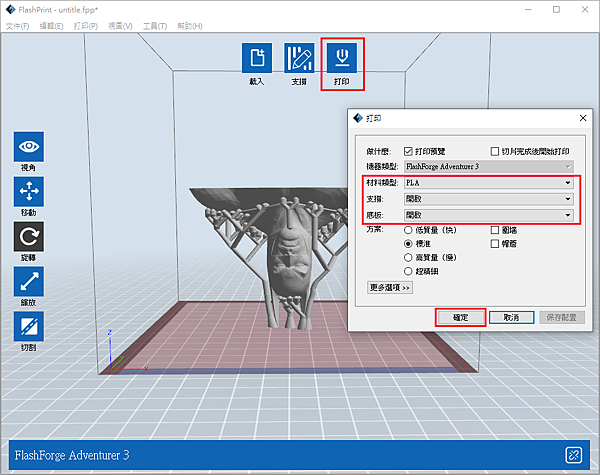Select the 超精細 radio button

(x=408, y=271)
